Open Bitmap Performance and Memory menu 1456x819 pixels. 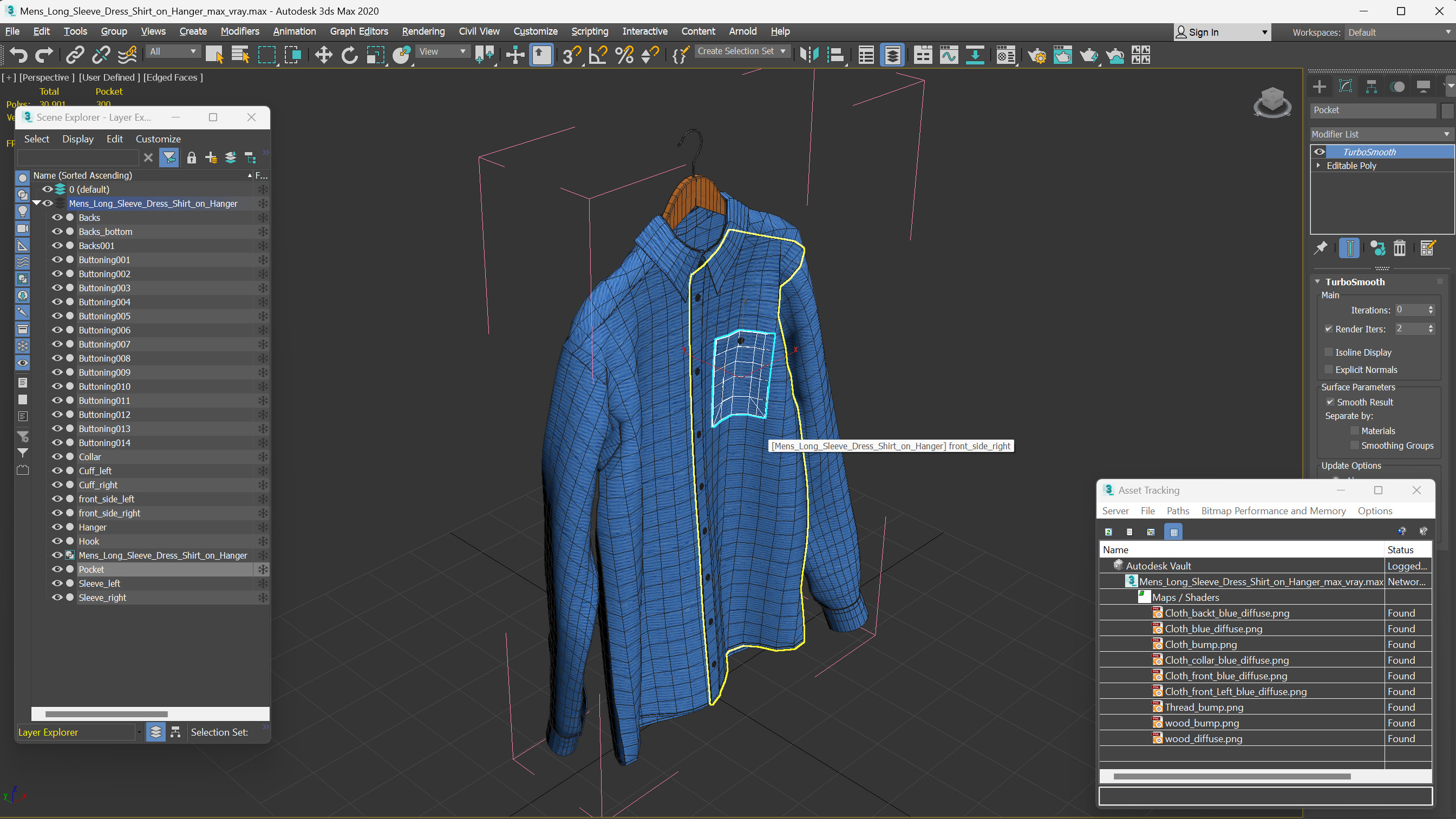click(1273, 510)
